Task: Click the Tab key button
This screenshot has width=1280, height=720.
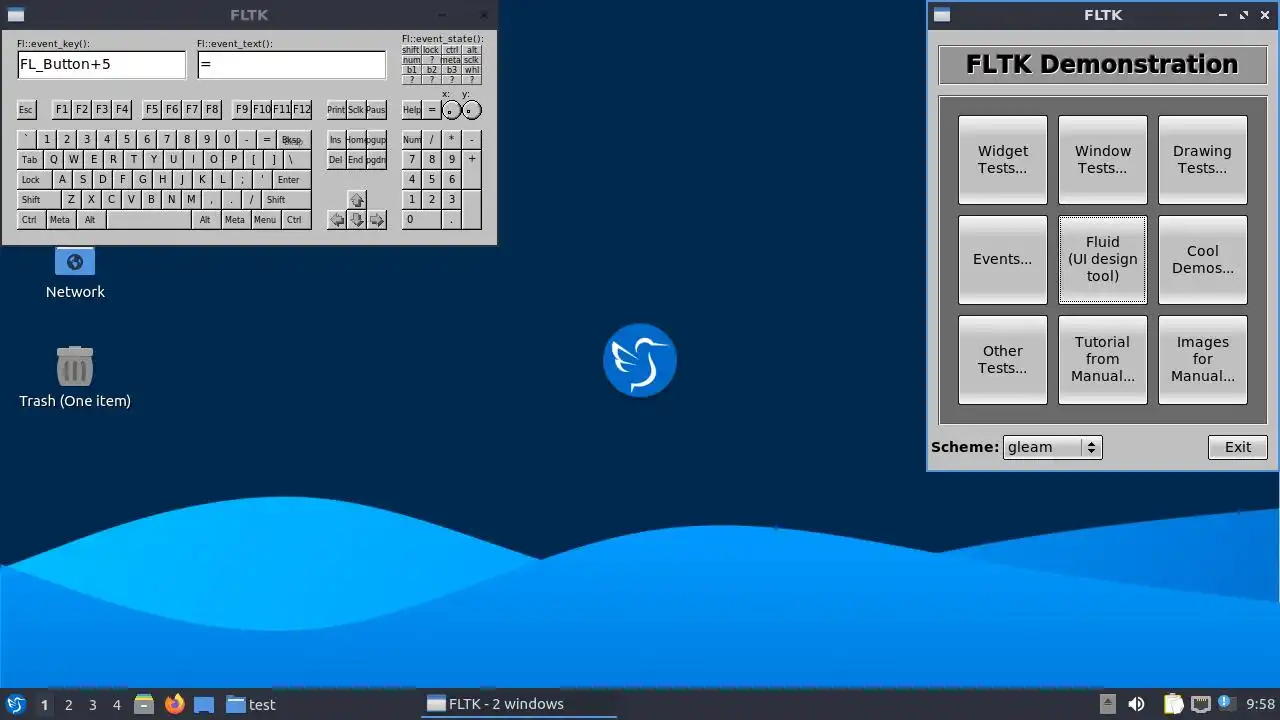Action: pos(30,160)
